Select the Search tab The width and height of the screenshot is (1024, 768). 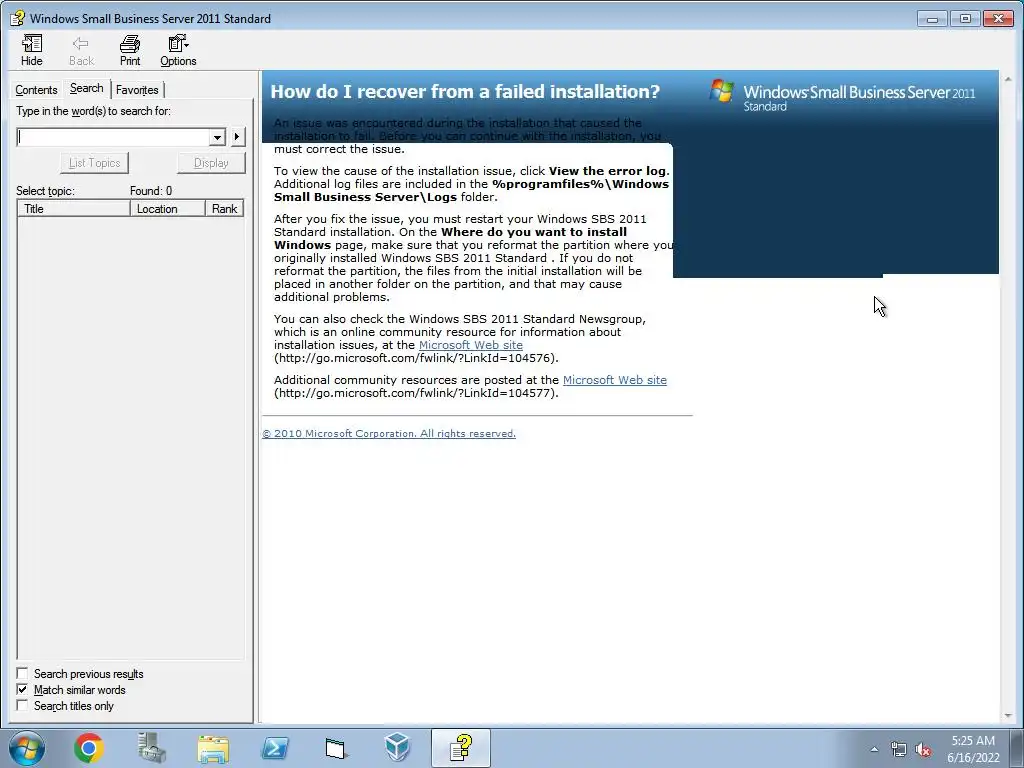click(x=86, y=88)
